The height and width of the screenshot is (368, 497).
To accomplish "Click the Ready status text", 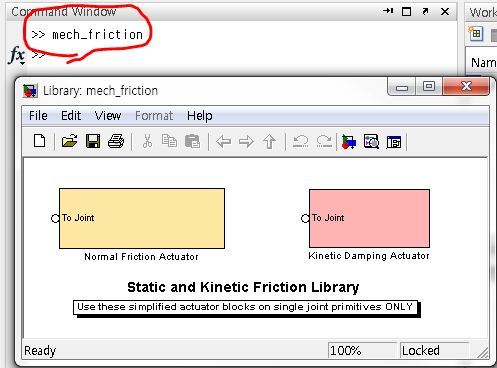I will coord(40,351).
